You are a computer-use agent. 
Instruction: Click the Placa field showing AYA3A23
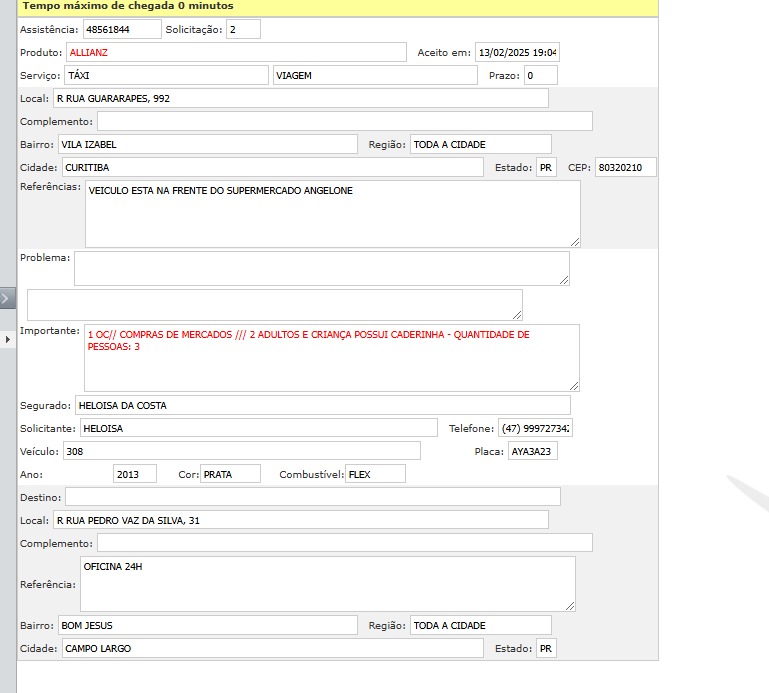pos(532,451)
